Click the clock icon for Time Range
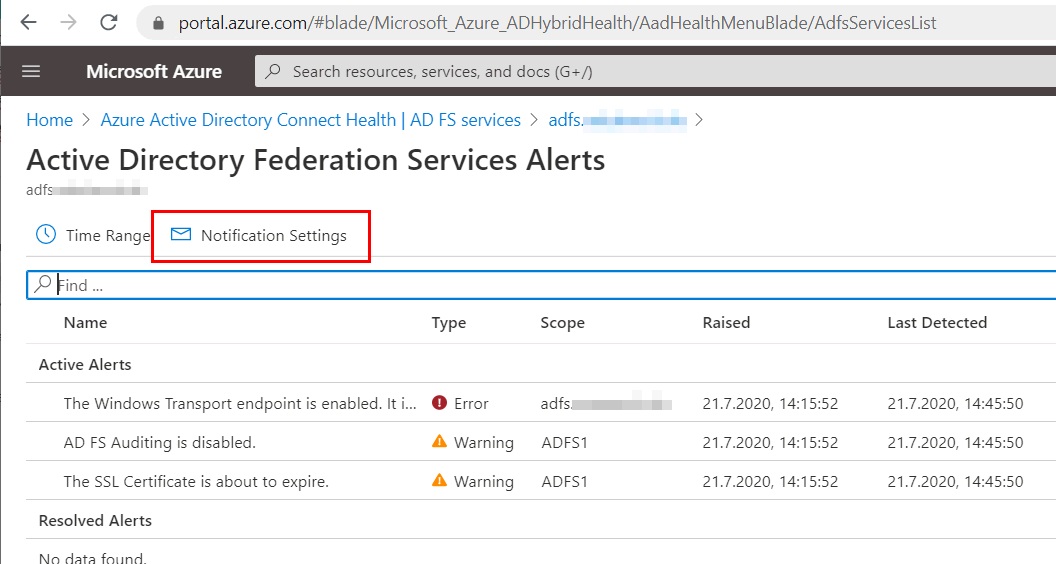Screen dimensions: 1056x564 46,234
